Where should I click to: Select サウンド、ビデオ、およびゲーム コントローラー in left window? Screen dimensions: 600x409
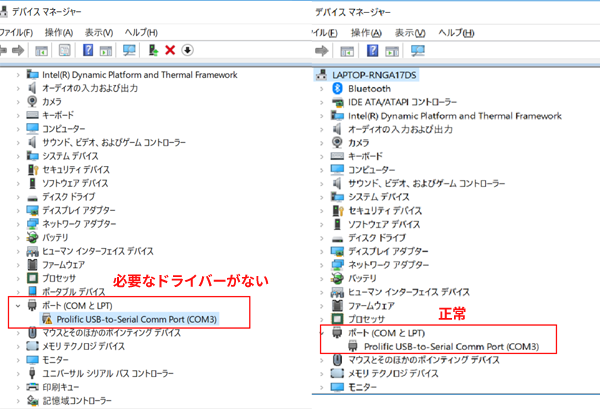[114, 142]
